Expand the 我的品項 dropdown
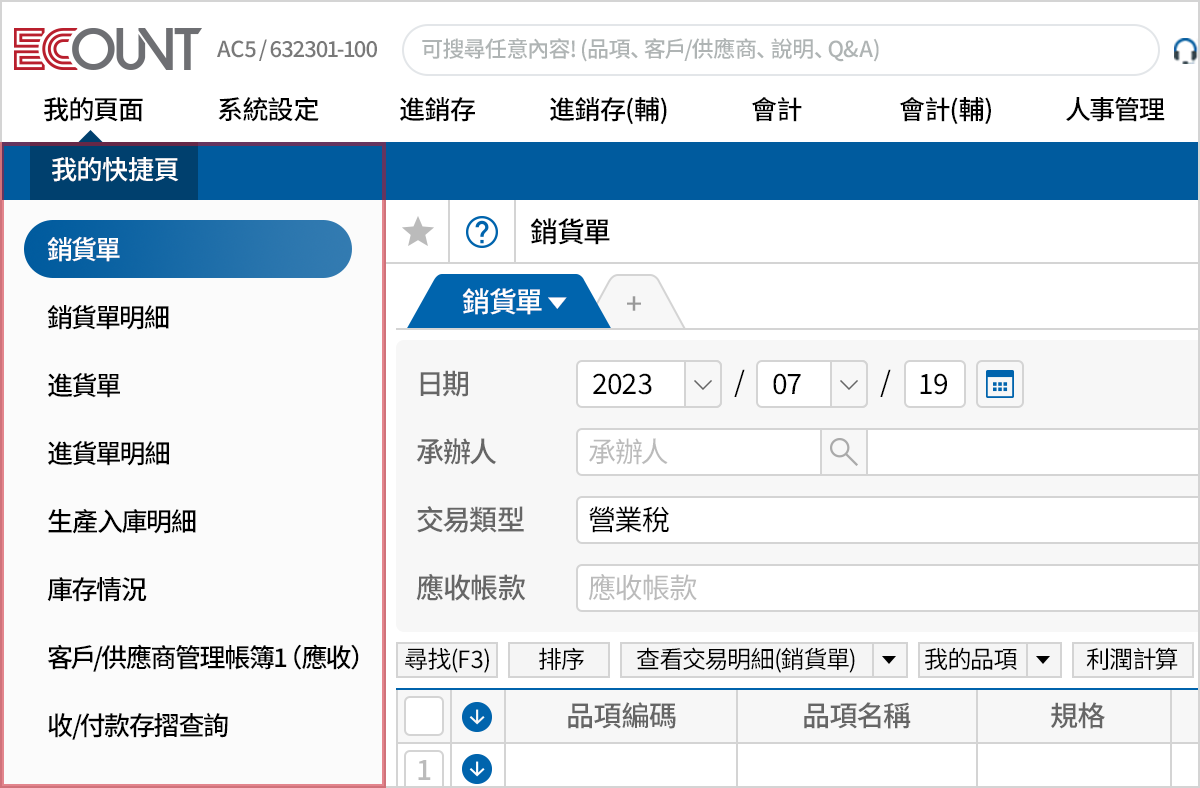 [x=1045, y=659]
